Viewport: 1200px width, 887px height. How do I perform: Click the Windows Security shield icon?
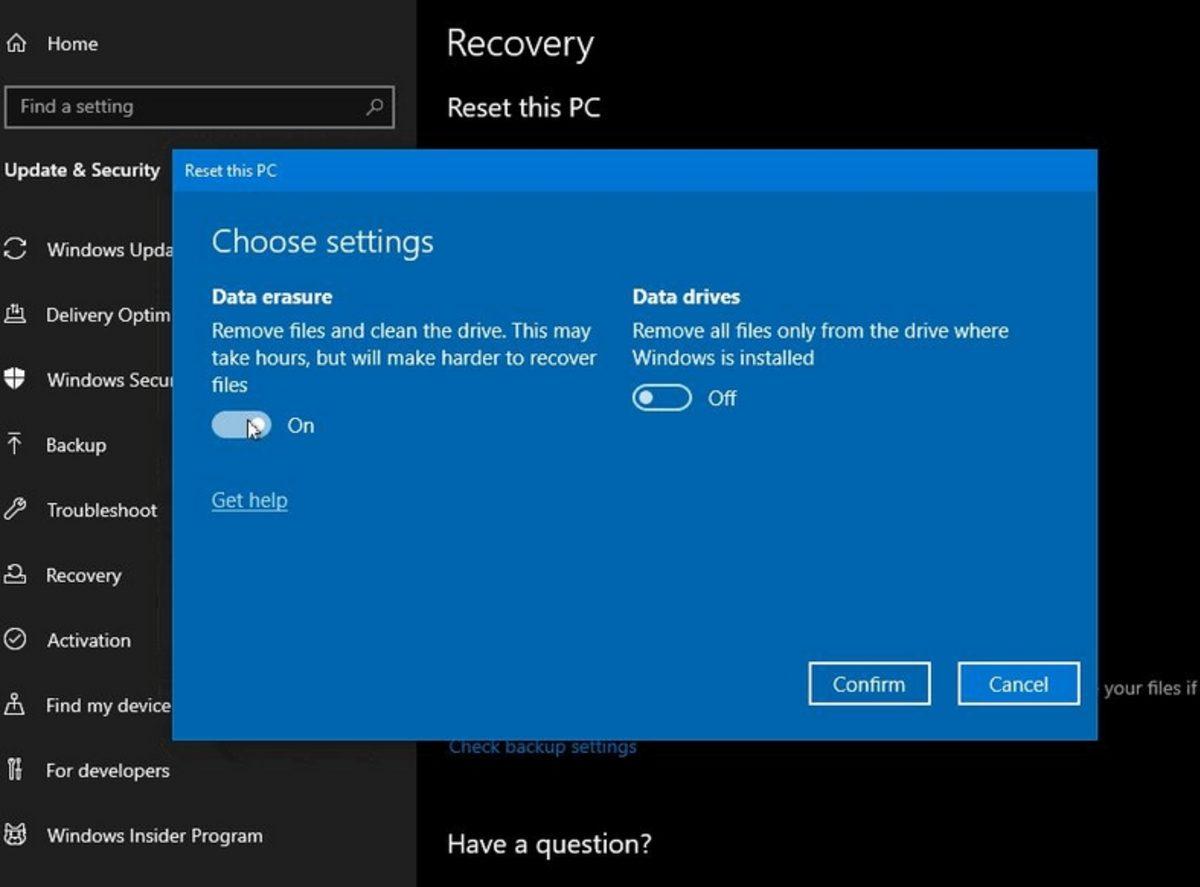click(15, 380)
